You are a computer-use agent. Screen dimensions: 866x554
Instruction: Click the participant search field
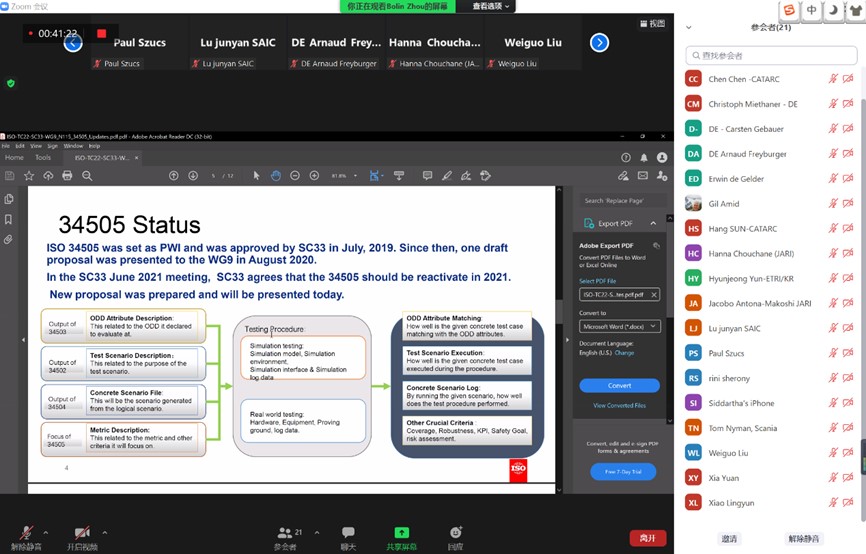770,55
